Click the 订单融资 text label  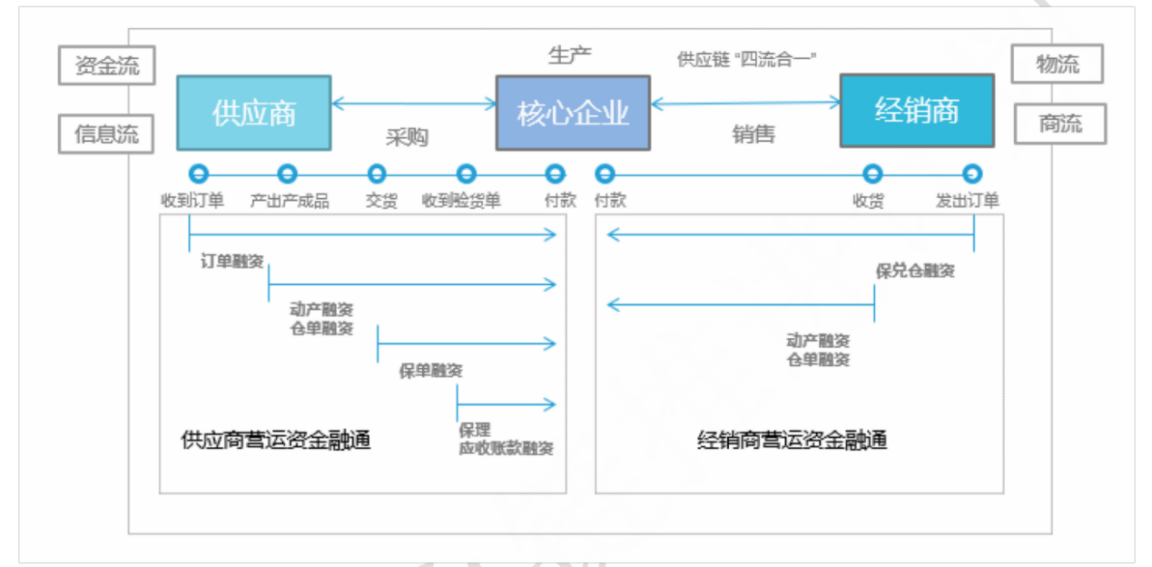click(x=232, y=262)
